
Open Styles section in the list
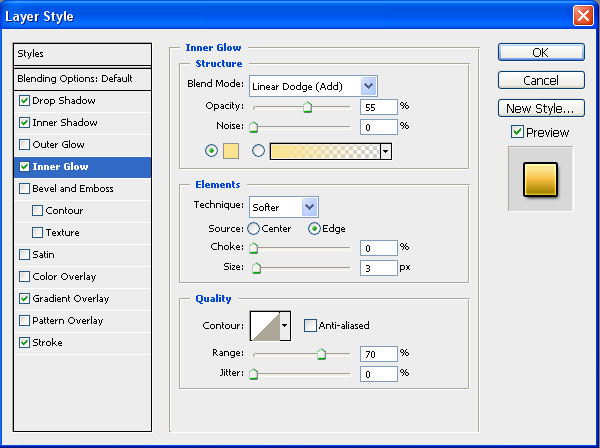tap(82, 54)
